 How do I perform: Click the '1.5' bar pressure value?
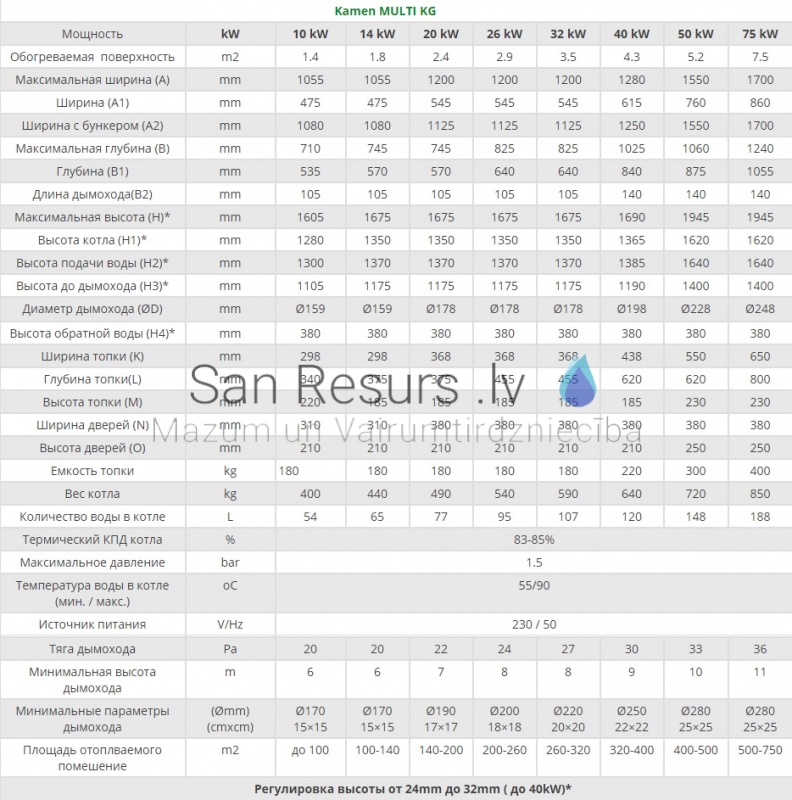[534, 563]
